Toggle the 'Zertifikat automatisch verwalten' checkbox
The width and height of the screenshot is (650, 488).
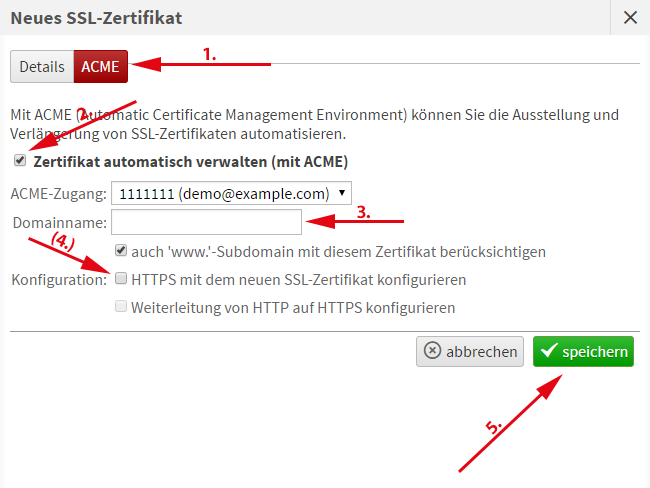[20, 160]
